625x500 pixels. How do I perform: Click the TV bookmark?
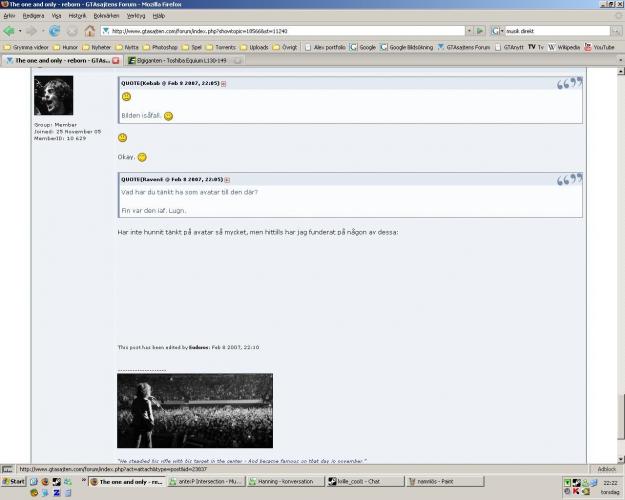(x=536, y=47)
